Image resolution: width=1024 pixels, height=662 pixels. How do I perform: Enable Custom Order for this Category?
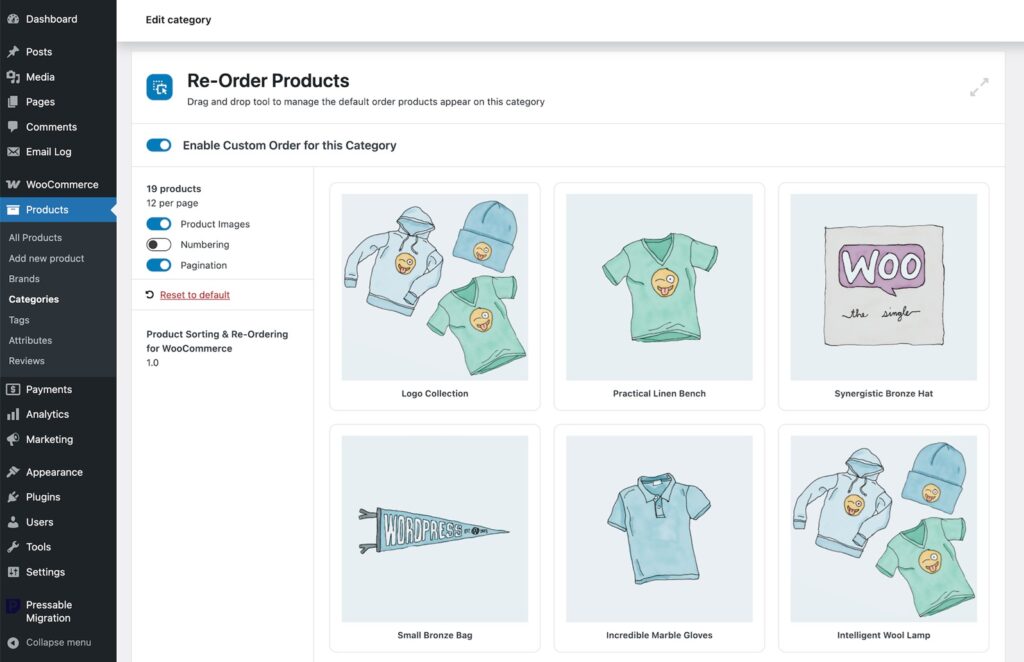pos(159,144)
